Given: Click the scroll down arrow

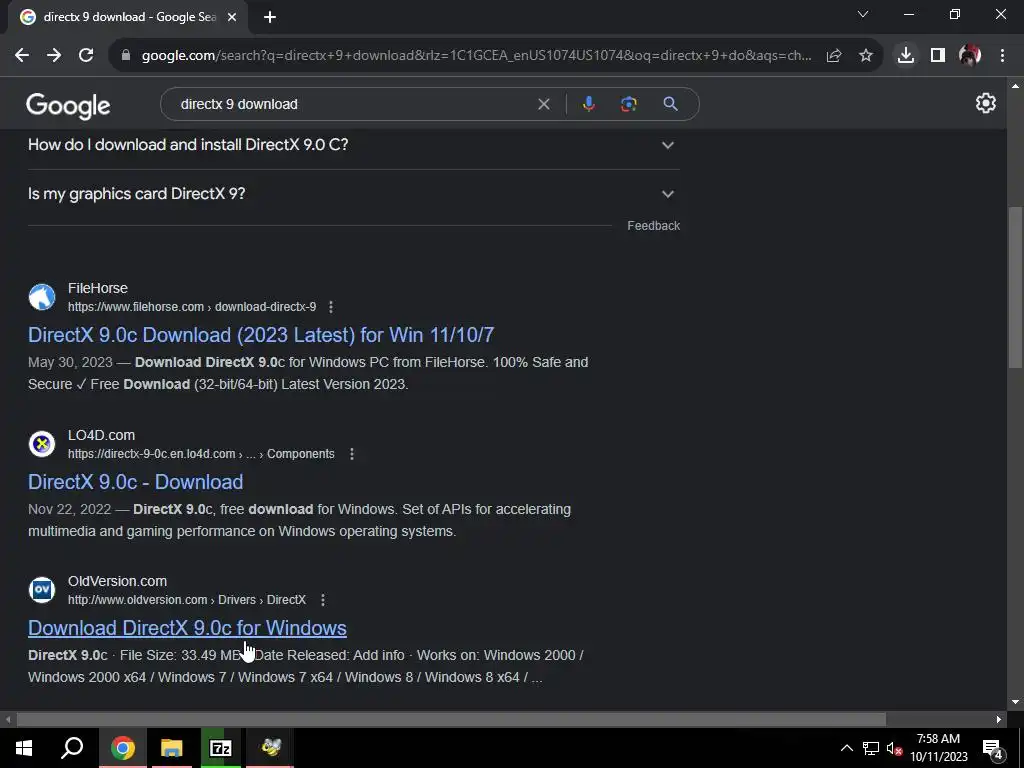Looking at the screenshot, I should coord(1015,703).
